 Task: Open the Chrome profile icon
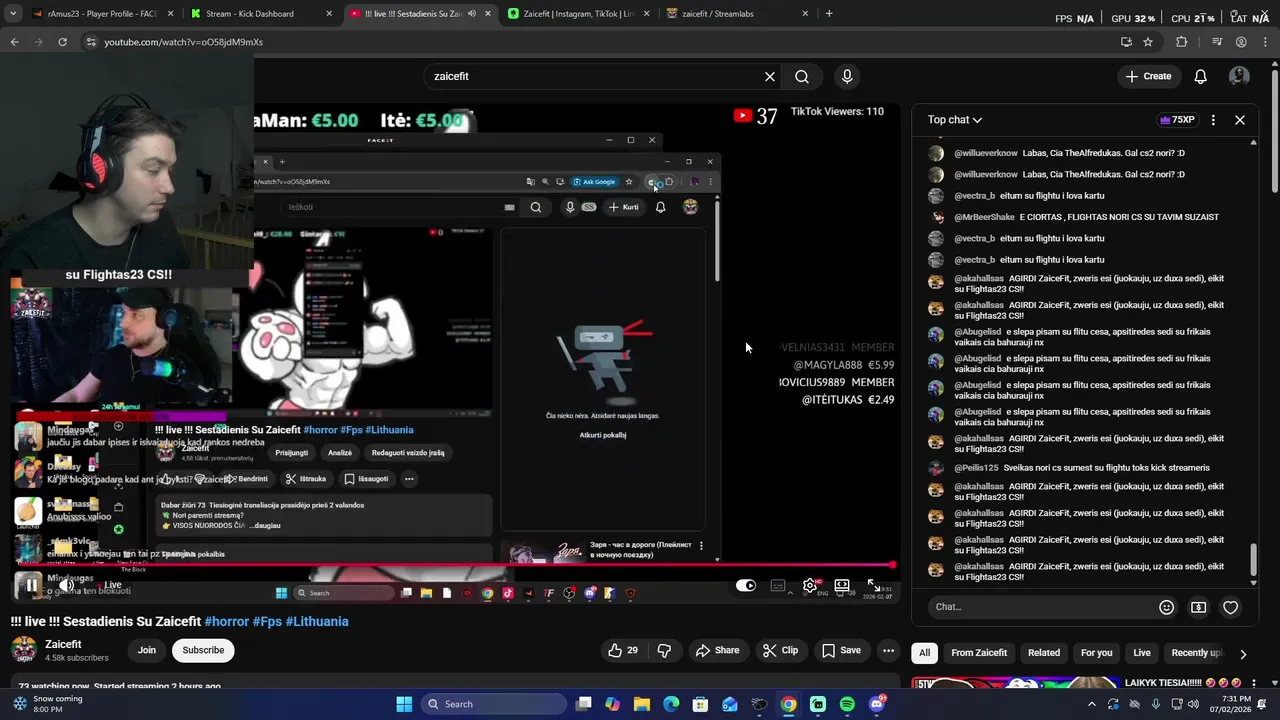[x=1241, y=42]
